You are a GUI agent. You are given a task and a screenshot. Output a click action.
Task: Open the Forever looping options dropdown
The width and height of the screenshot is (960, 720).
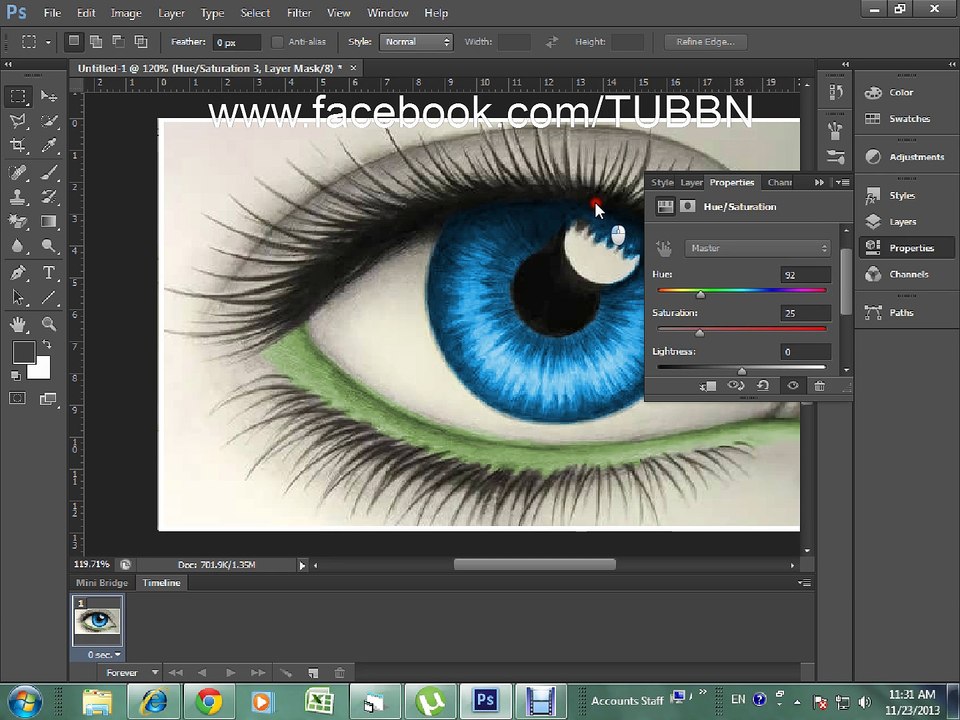tap(132, 672)
